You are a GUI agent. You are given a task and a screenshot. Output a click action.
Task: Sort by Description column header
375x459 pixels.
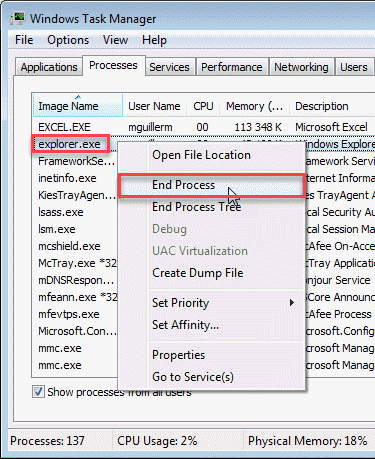(x=332, y=106)
